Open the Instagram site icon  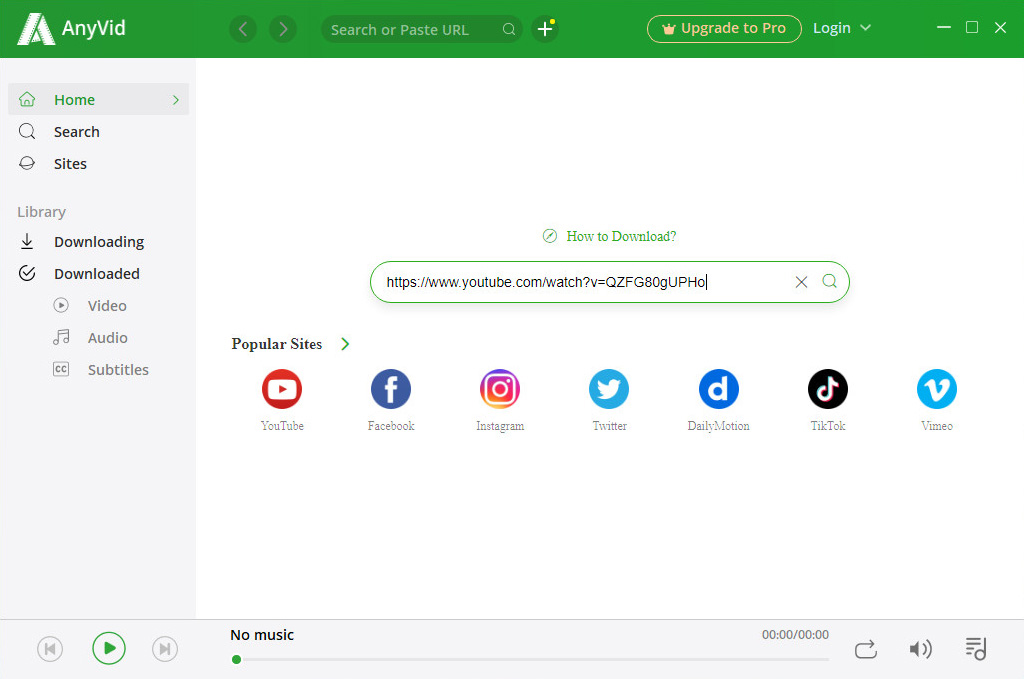point(500,389)
